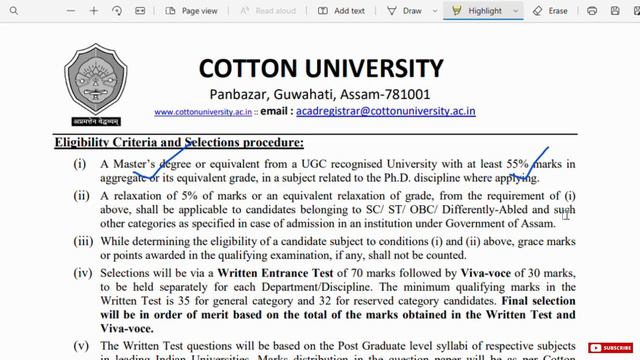This screenshot has width=640, height=360.
Task: Click the save icon
Action: 615,11
